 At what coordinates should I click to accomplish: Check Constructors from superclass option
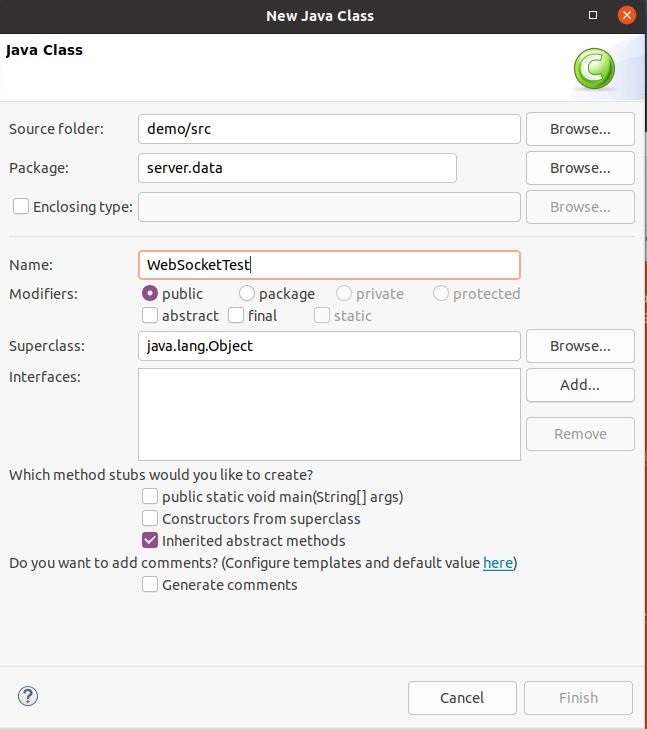pyautogui.click(x=150, y=518)
